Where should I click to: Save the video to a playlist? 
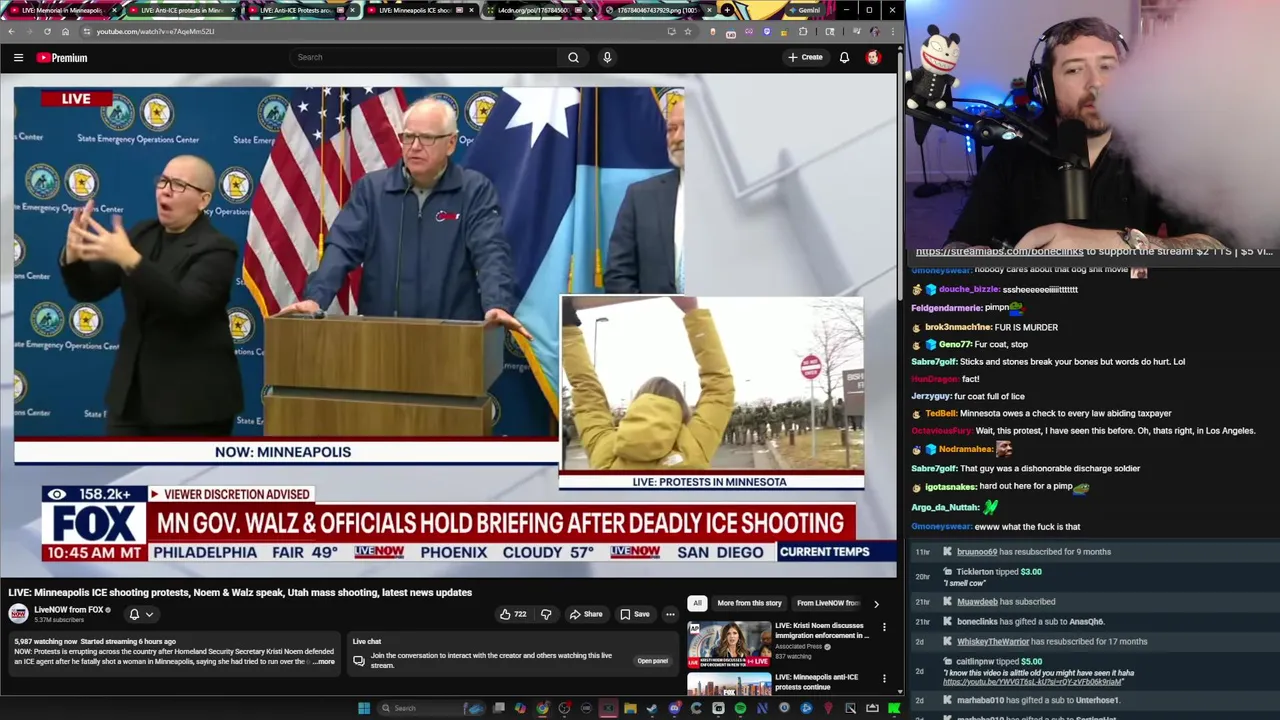click(635, 614)
